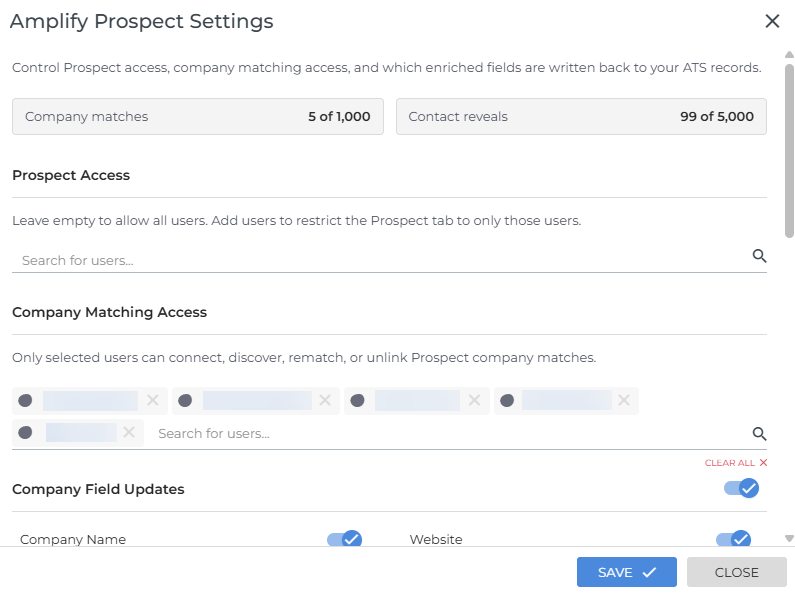Click the vertical scrollbar thumb

789,151
